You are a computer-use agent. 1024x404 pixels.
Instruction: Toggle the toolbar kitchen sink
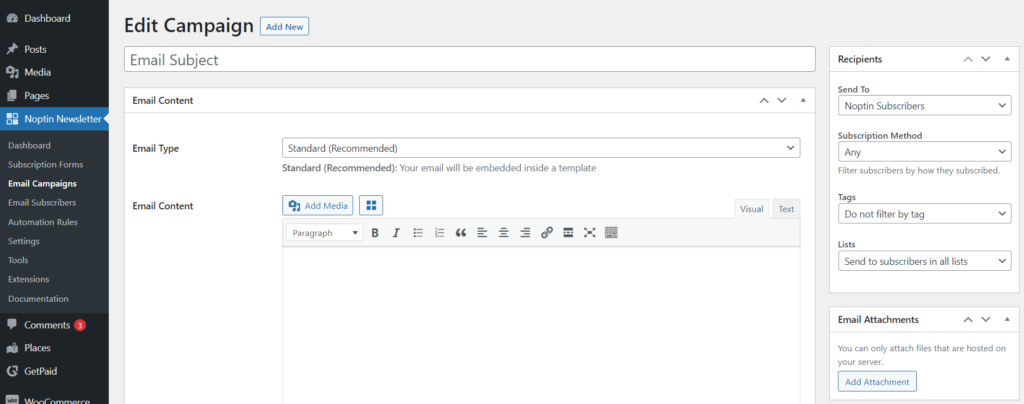click(x=611, y=232)
